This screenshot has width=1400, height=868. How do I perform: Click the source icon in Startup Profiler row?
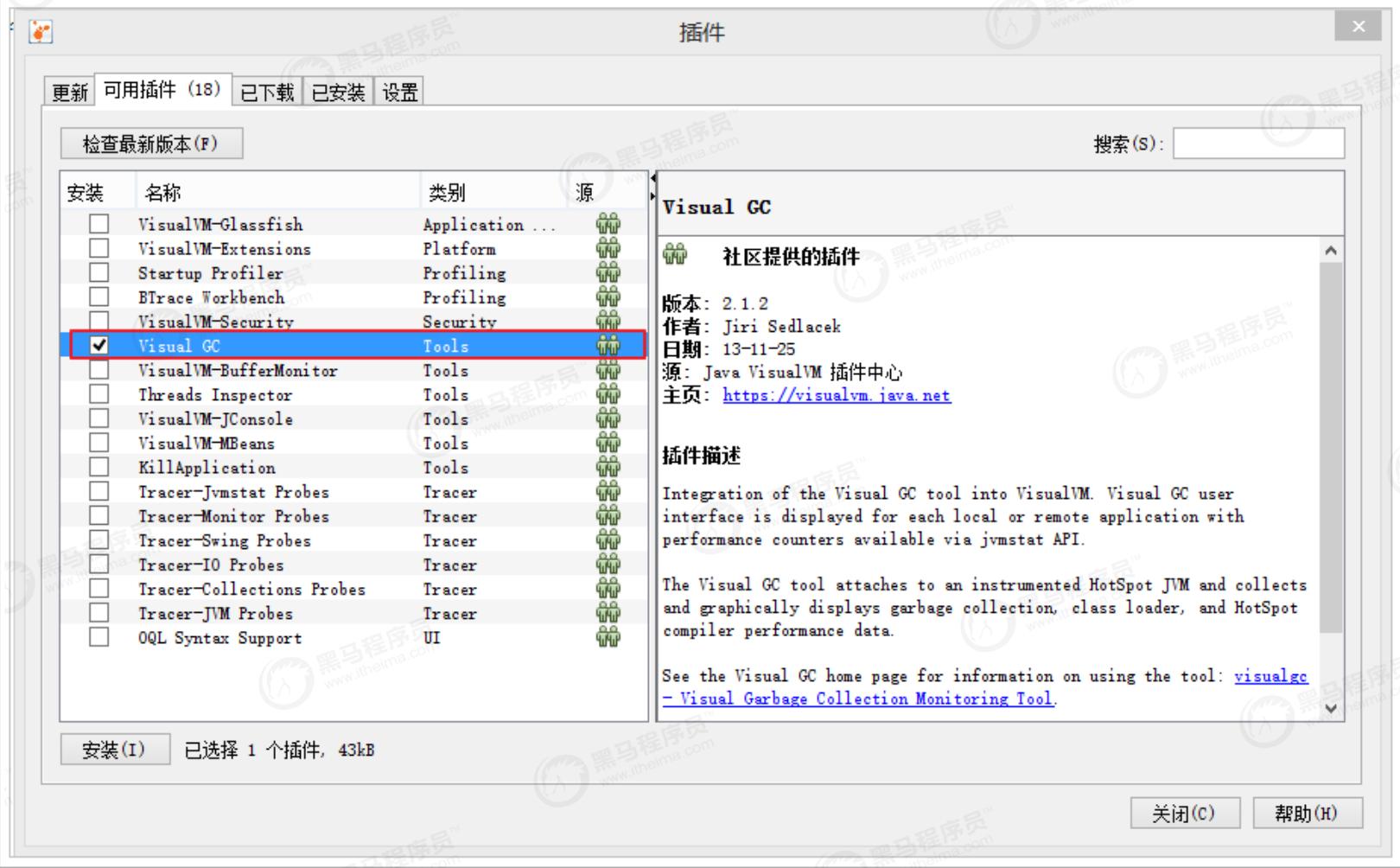coord(608,272)
